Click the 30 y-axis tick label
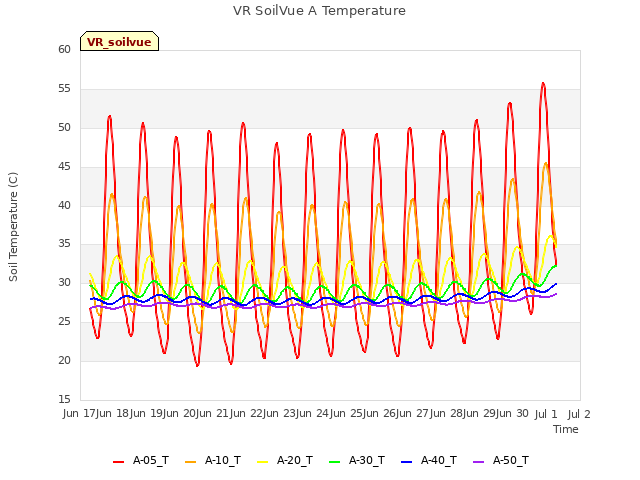 64,282
